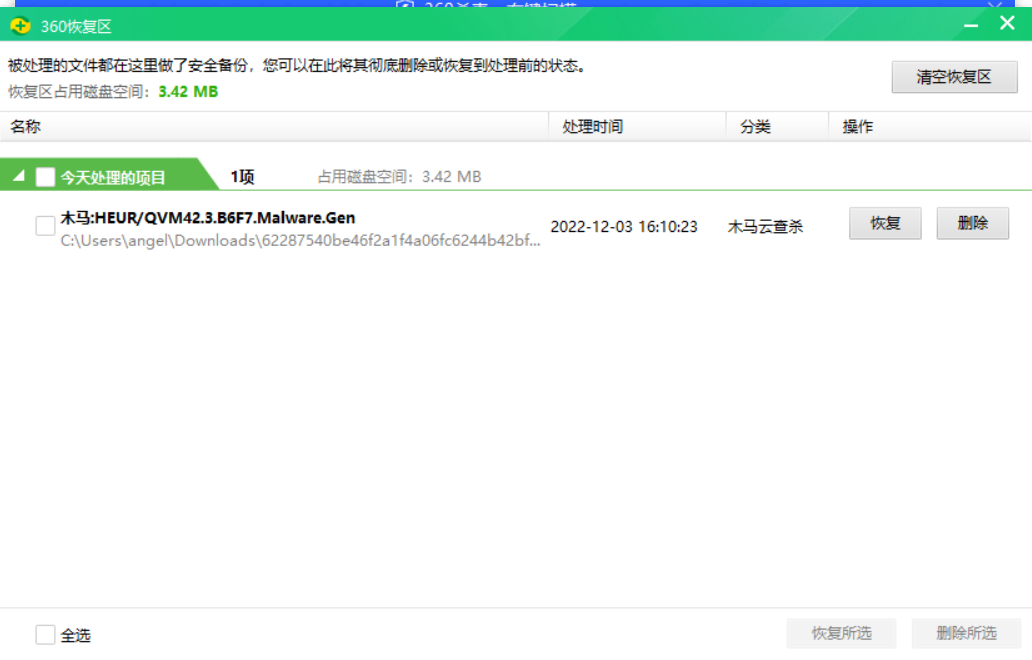Click the 全选 label text

[76, 635]
